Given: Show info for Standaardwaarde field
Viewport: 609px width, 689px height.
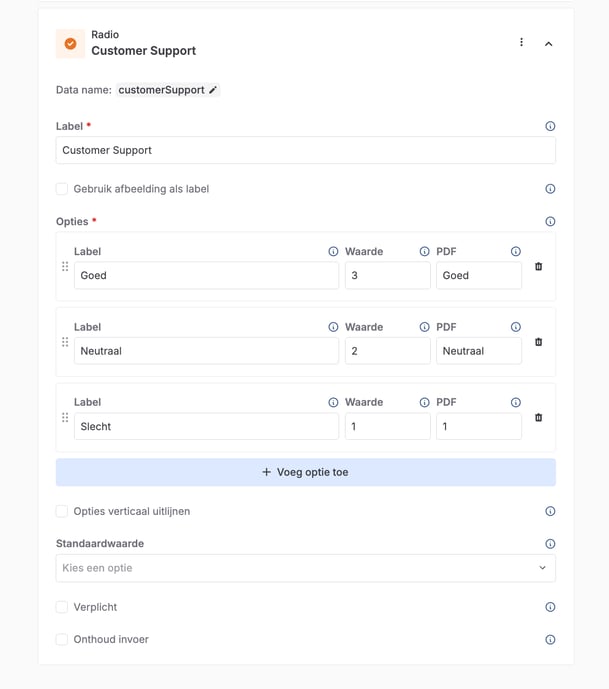Looking at the screenshot, I should click(x=550, y=544).
